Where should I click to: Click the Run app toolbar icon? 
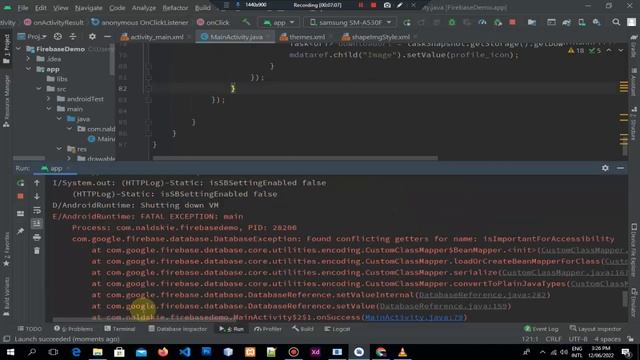pos(407,22)
